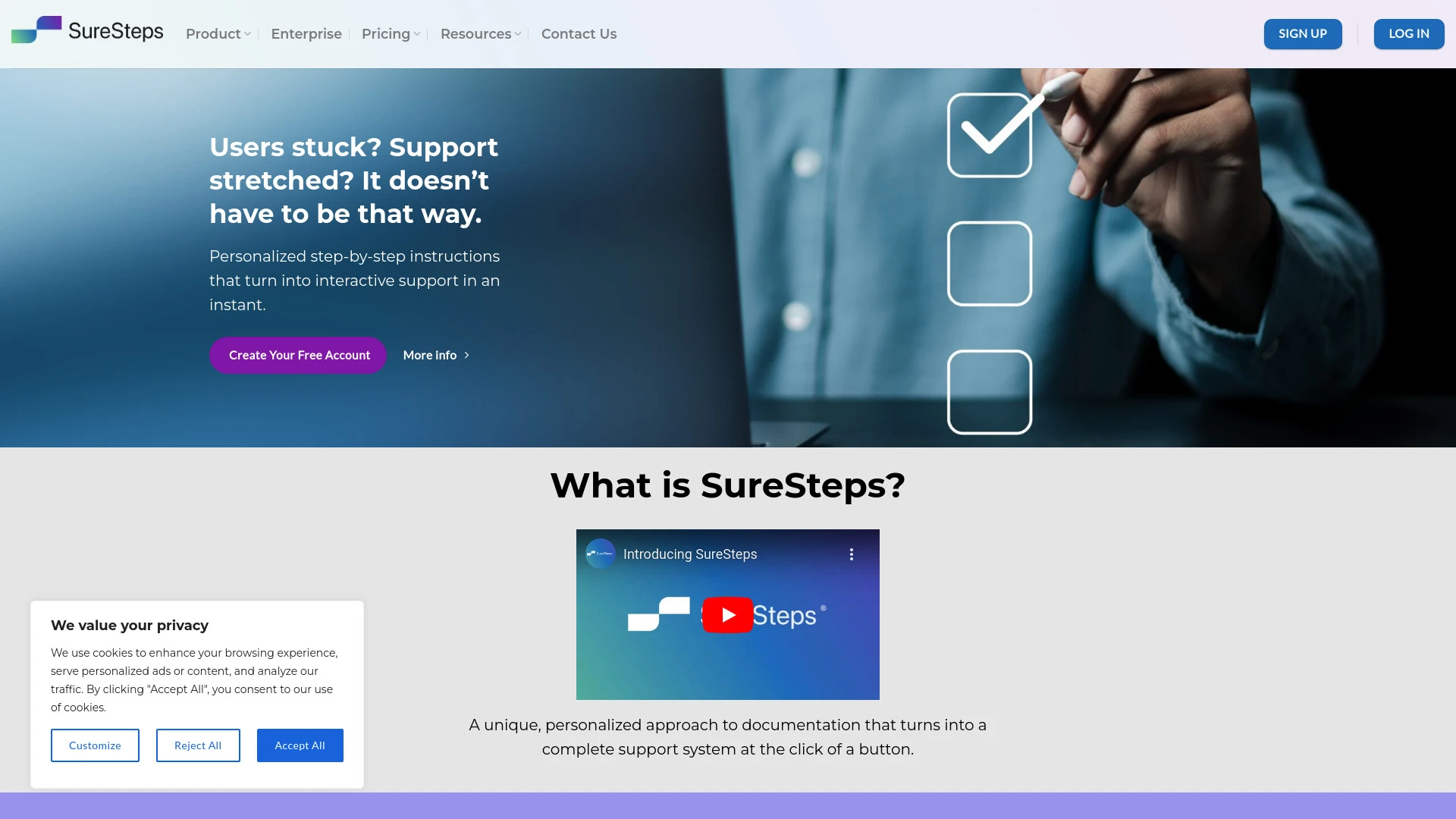Click the SureSteps favicon in video player
Screen dimensions: 1456x819
600,553
